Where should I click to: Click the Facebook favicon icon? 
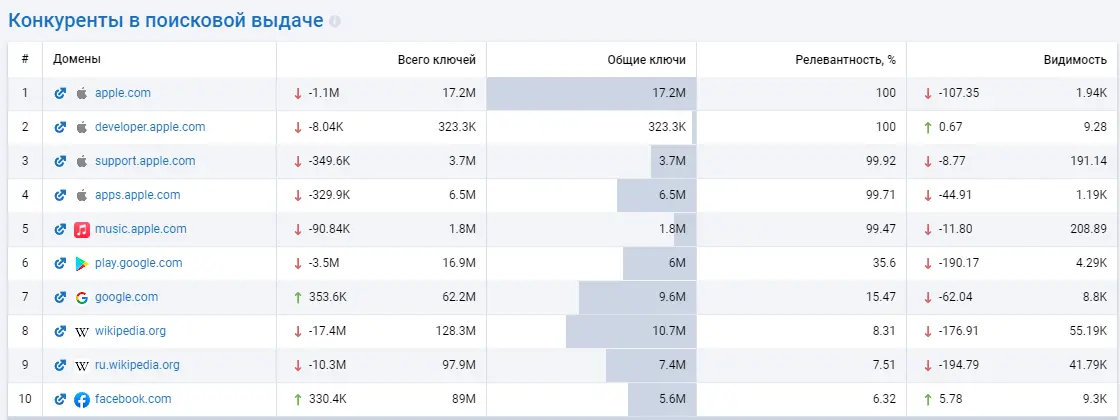pos(82,399)
